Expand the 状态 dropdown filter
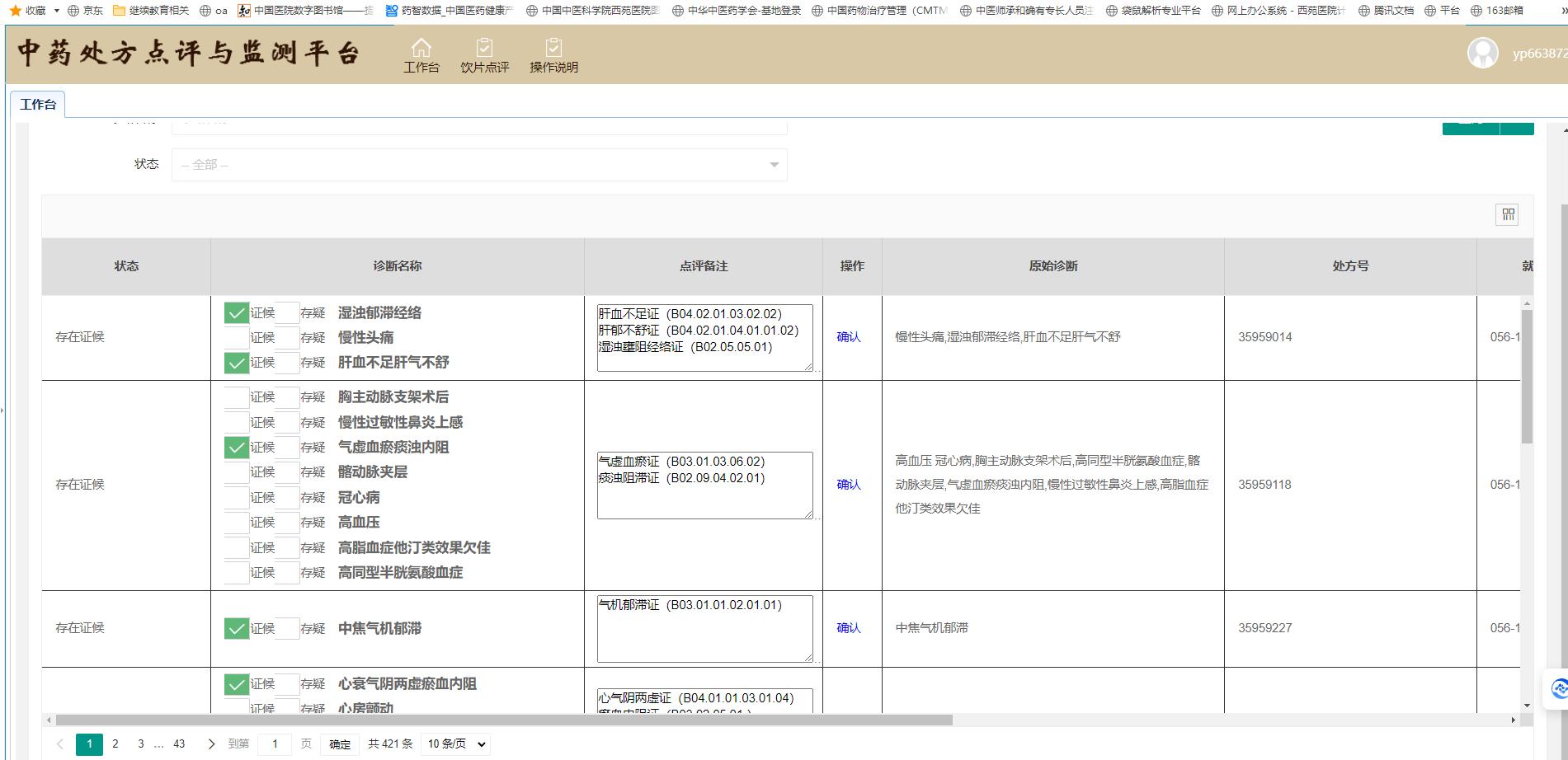This screenshot has height=760, width=1568. pyautogui.click(x=479, y=165)
